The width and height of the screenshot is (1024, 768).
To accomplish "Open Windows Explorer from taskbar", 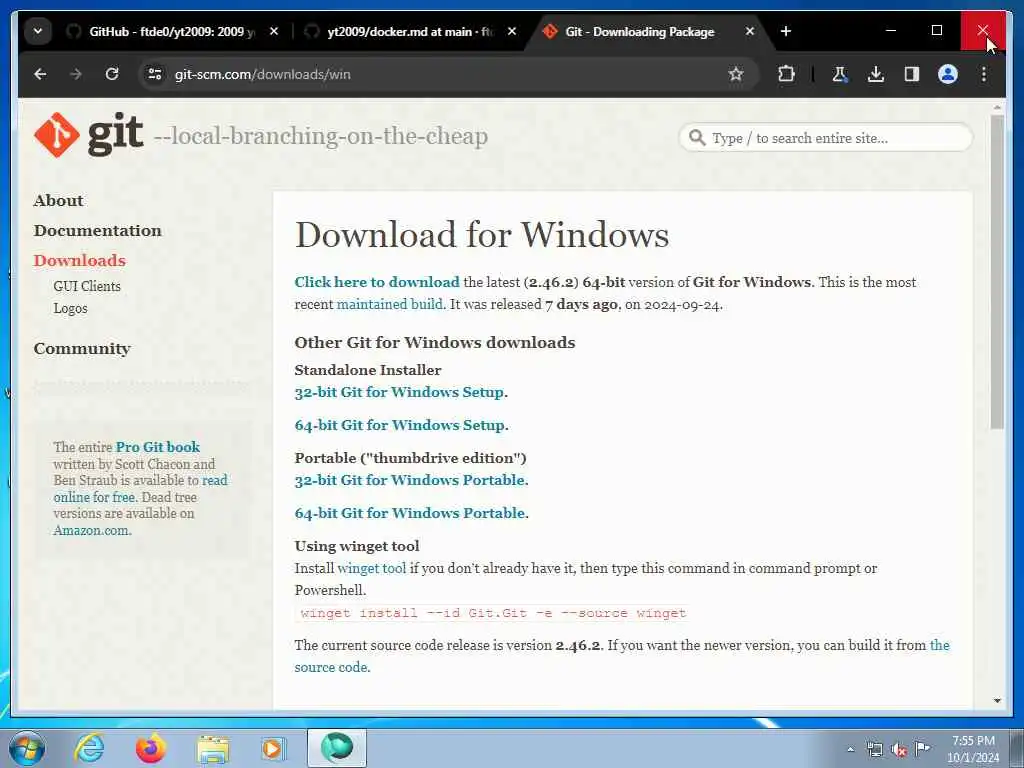I will 213,750.
